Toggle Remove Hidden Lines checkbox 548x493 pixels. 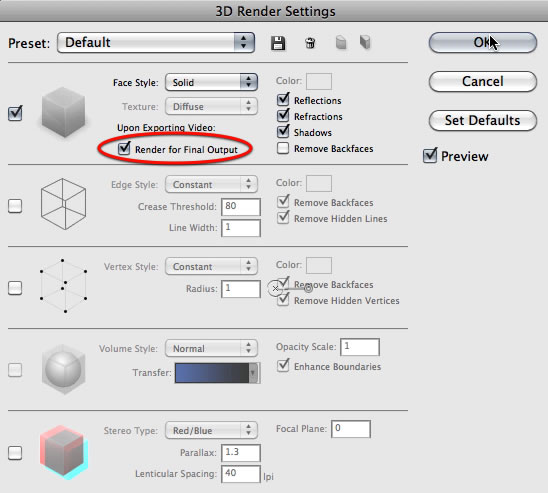(x=283, y=218)
